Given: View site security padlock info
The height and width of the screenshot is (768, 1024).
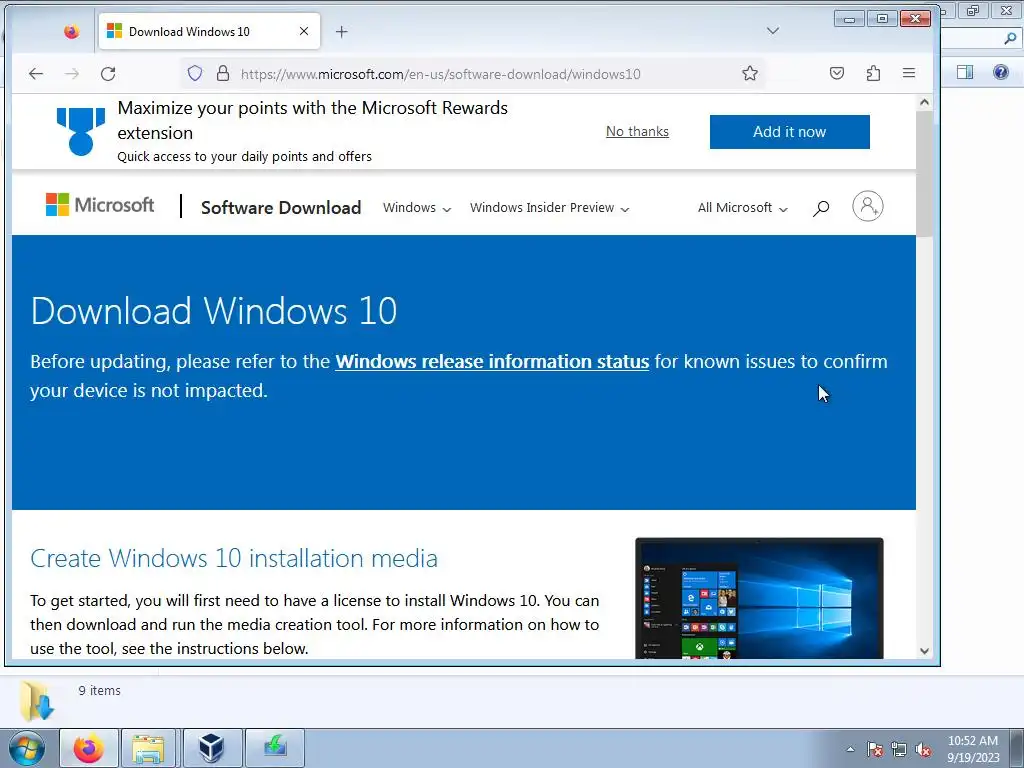Looking at the screenshot, I should [223, 73].
